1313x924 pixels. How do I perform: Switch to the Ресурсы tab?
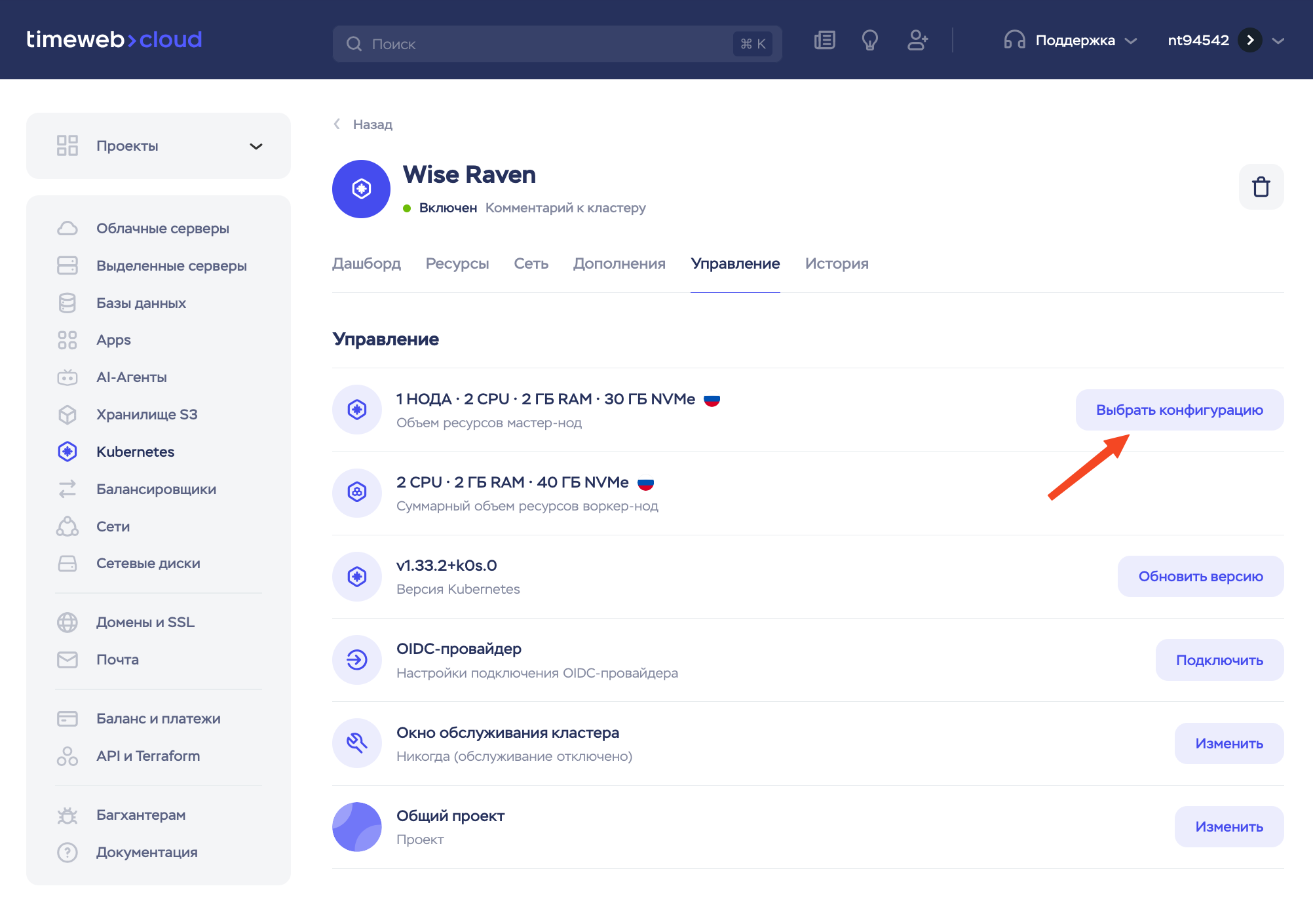coord(457,263)
